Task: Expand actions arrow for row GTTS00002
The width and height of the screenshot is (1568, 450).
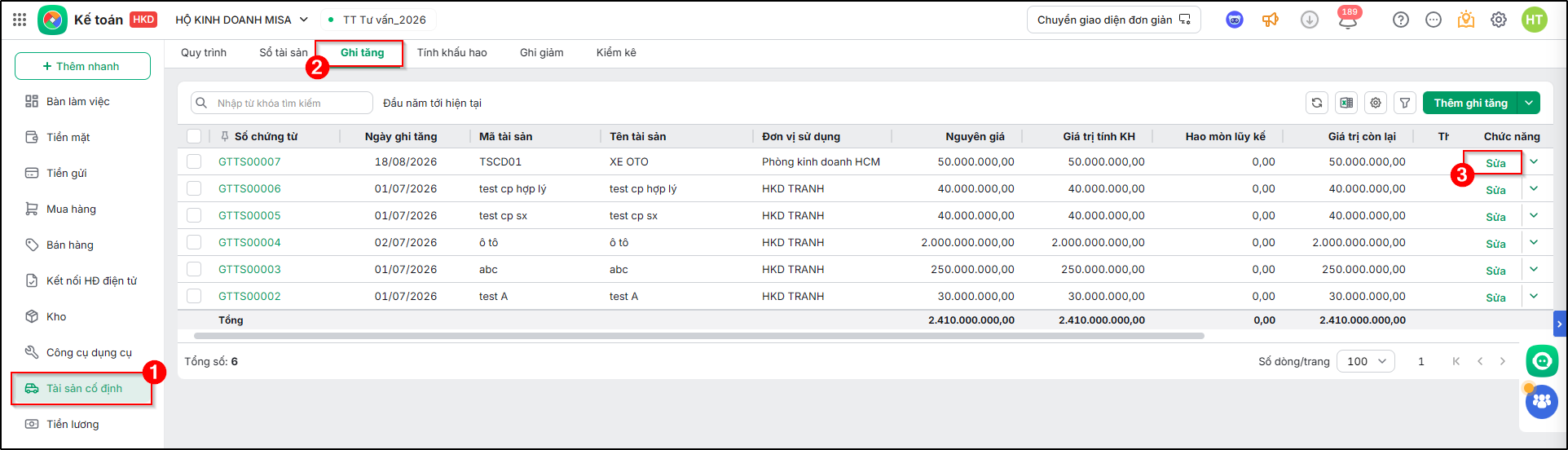Action: click(1534, 296)
